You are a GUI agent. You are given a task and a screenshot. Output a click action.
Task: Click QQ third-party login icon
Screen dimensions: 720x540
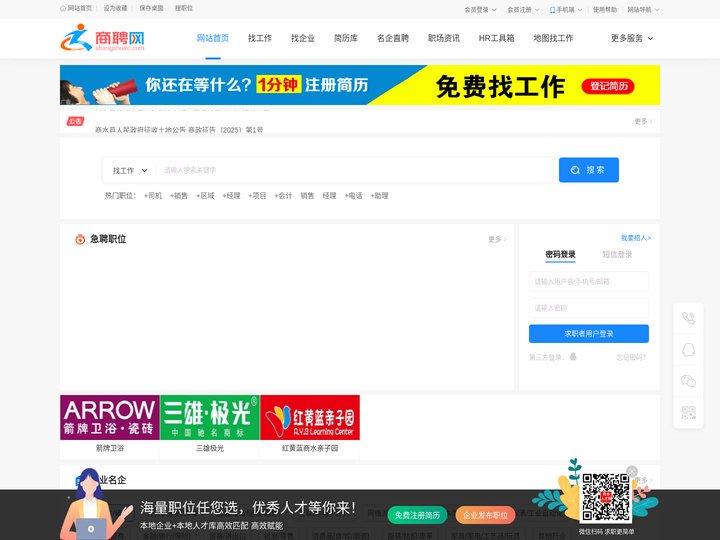(573, 356)
